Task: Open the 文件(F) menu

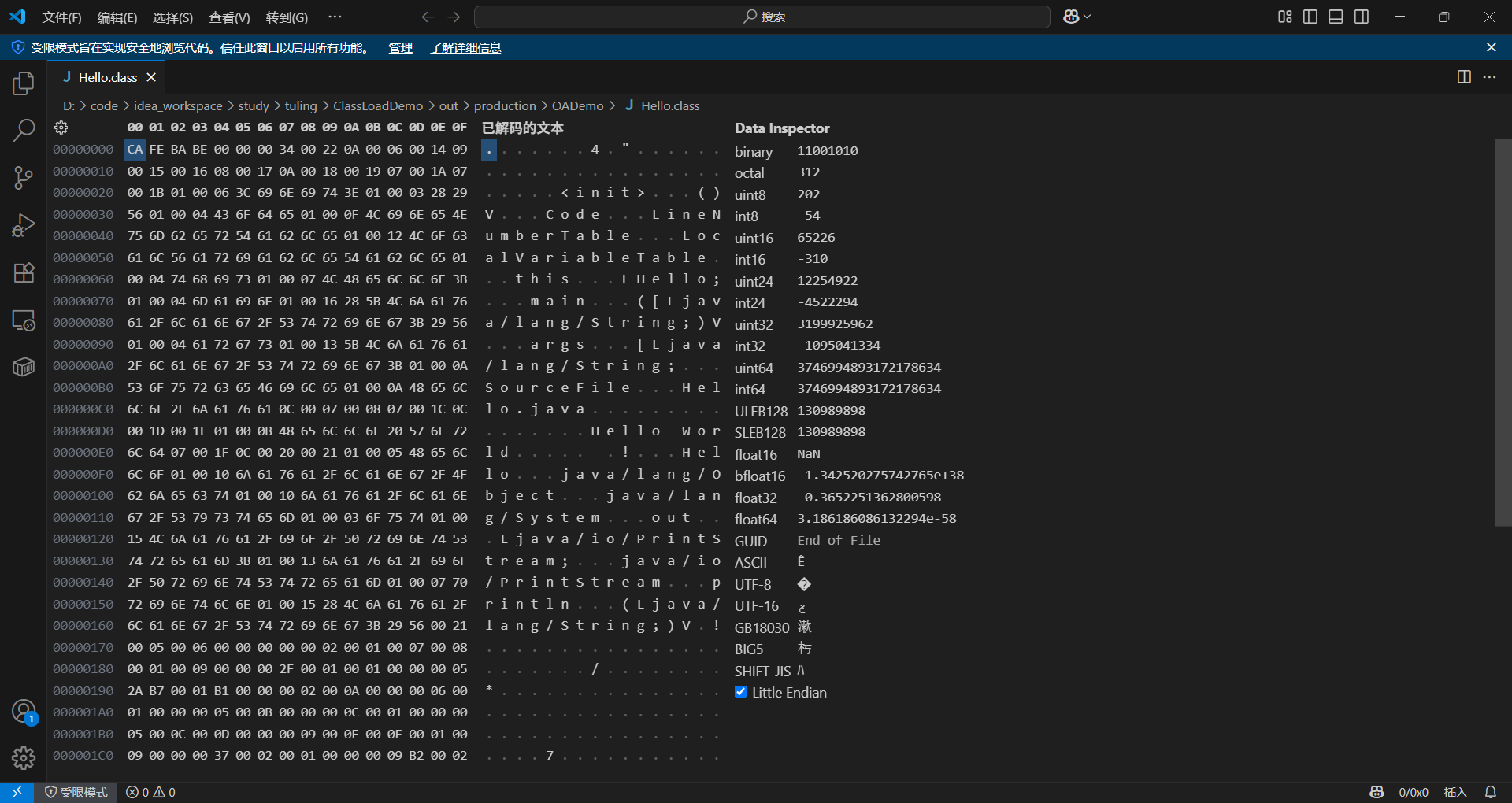Action: [61, 17]
